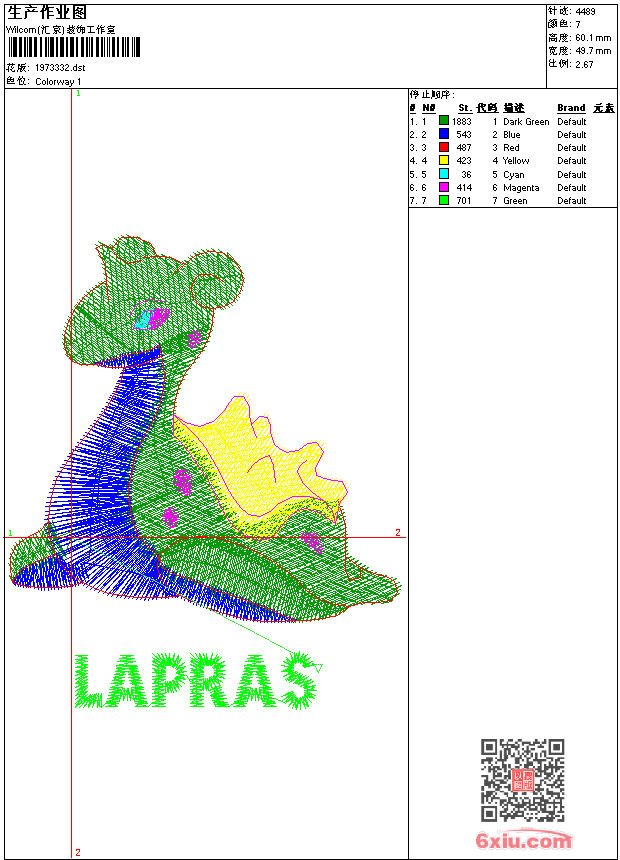Click the file name 1973332.dst
620x860 pixels.
point(60,68)
